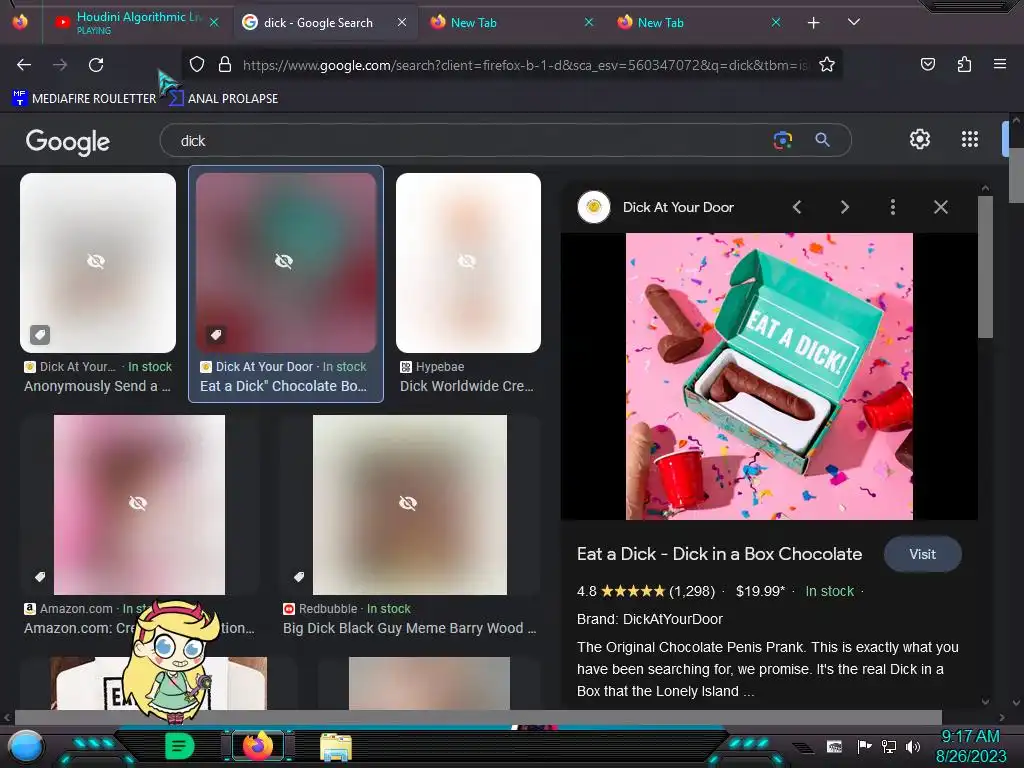The height and width of the screenshot is (768, 1024).
Task: Click the tag icon on the Redbubble thumbnail
Action: click(x=299, y=577)
